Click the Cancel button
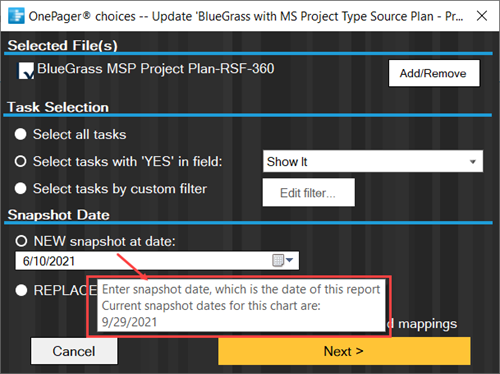Viewport: 500px width, 374px height. pyautogui.click(x=74, y=351)
